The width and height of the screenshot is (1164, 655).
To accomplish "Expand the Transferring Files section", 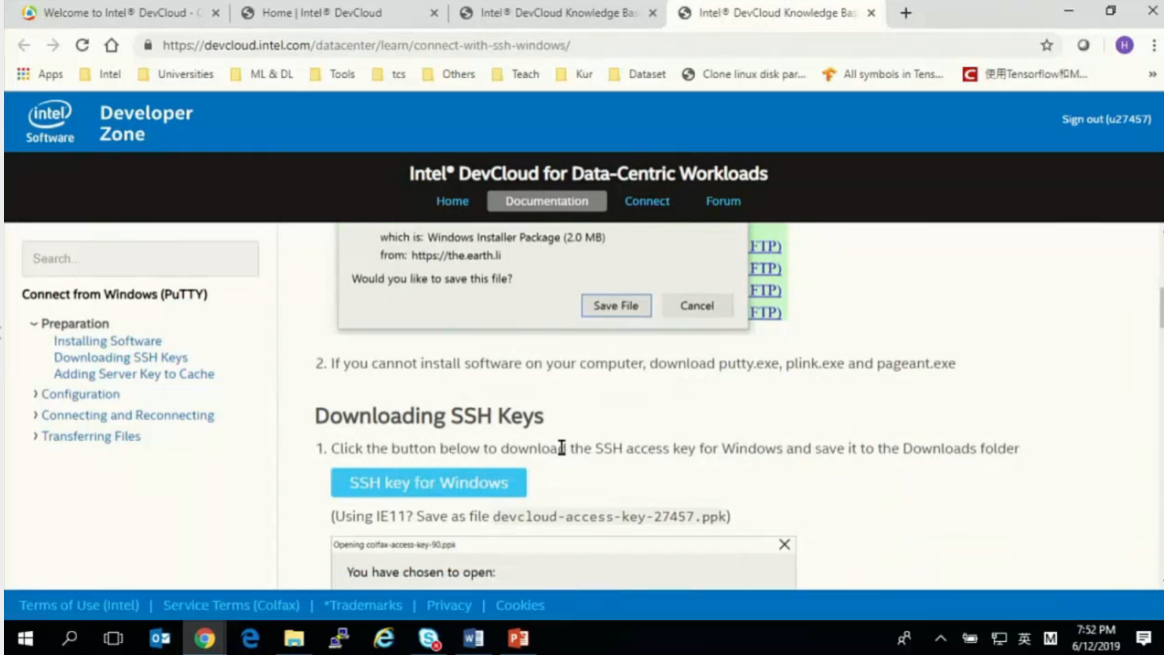I will [x=35, y=436].
